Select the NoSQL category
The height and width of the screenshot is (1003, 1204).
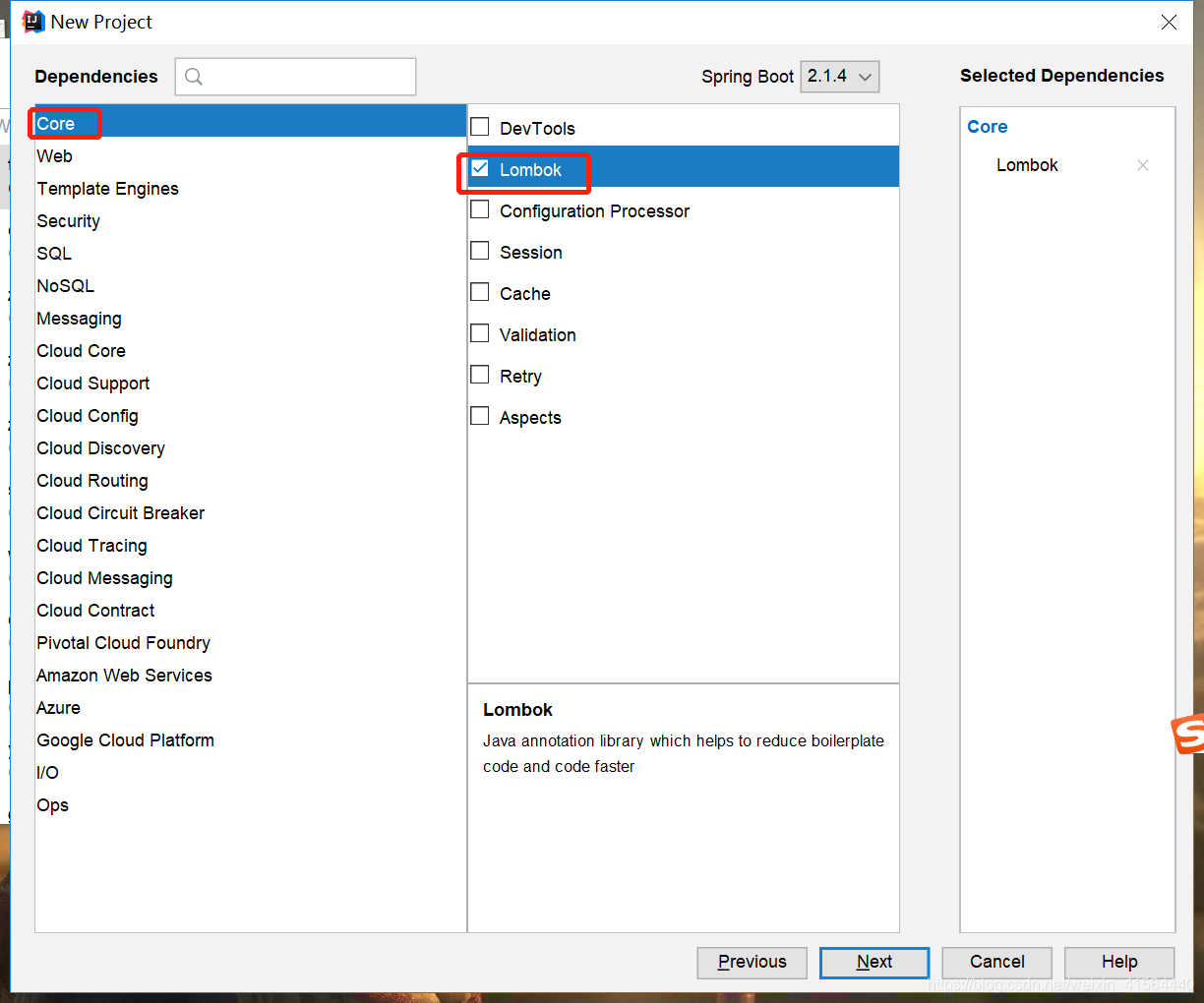(x=251, y=286)
